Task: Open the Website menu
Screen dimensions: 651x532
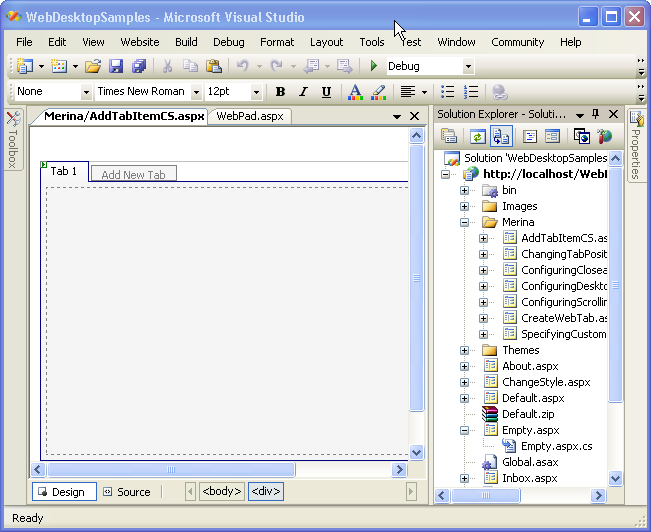Action: 139,42
